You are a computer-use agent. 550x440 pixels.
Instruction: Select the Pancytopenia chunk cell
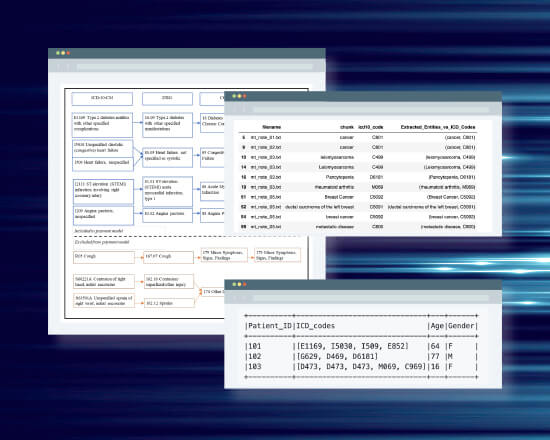pos(340,177)
